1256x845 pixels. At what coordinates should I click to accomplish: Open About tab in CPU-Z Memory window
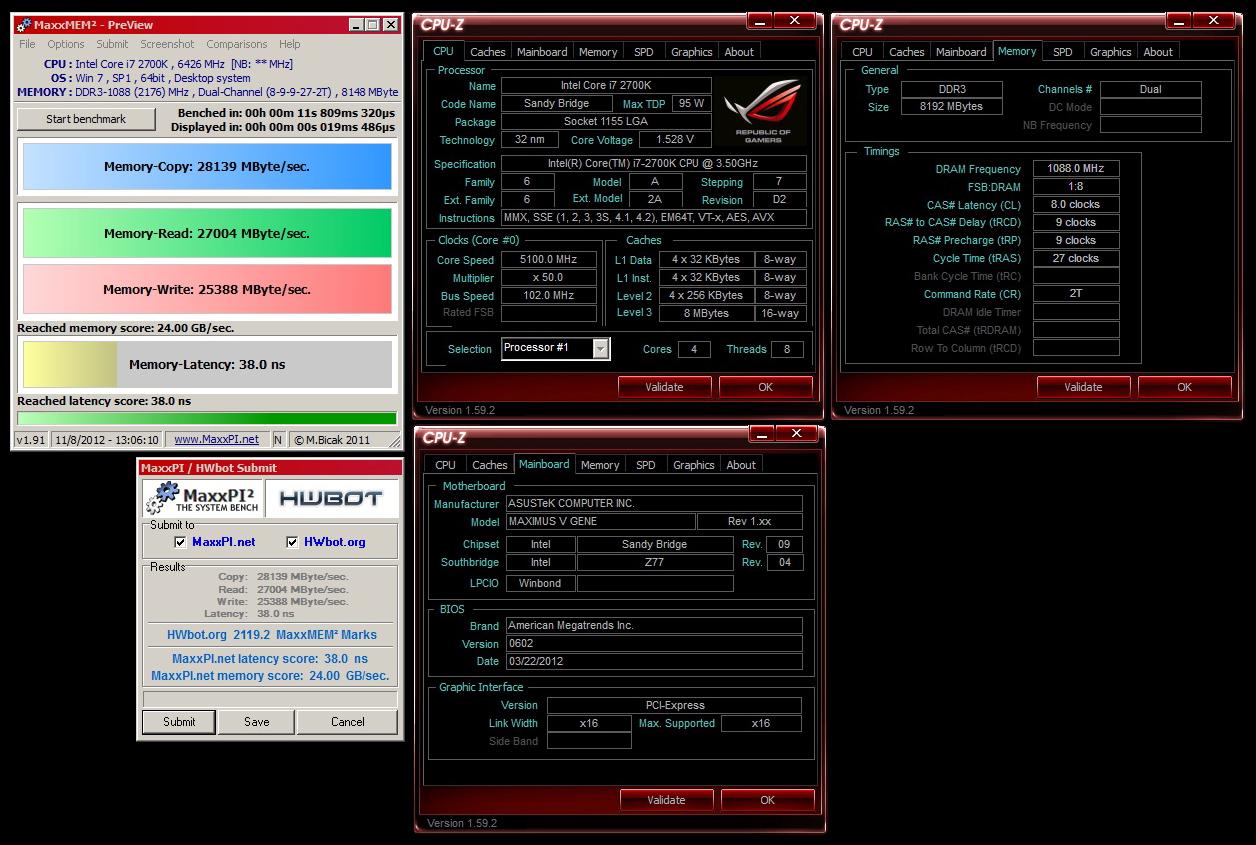coord(1158,52)
